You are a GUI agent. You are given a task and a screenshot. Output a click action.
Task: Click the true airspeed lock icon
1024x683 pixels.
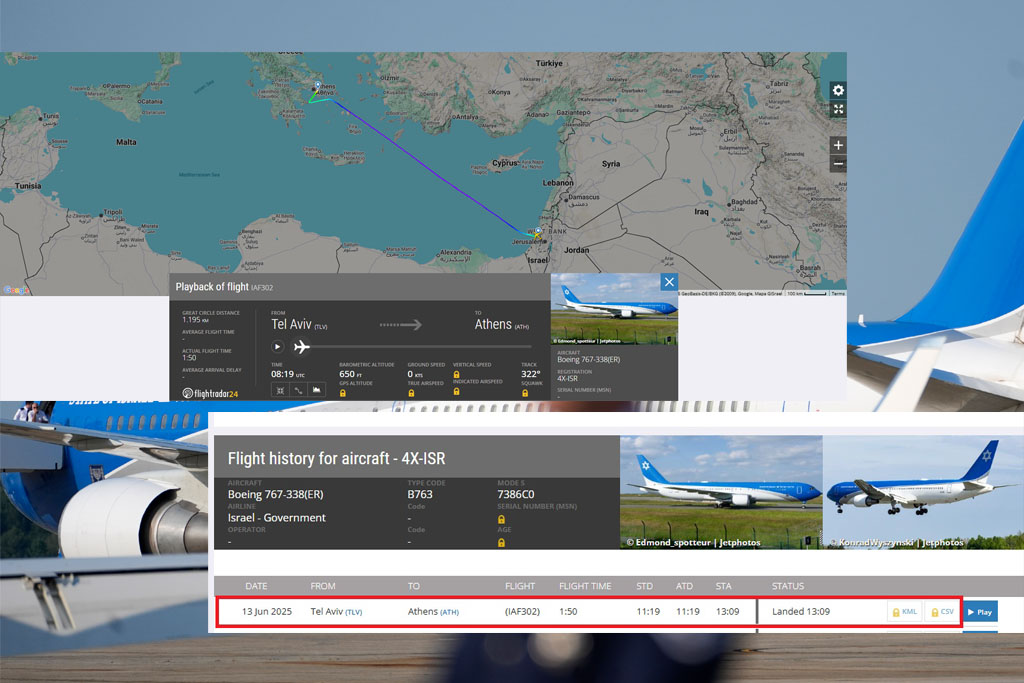[x=411, y=393]
